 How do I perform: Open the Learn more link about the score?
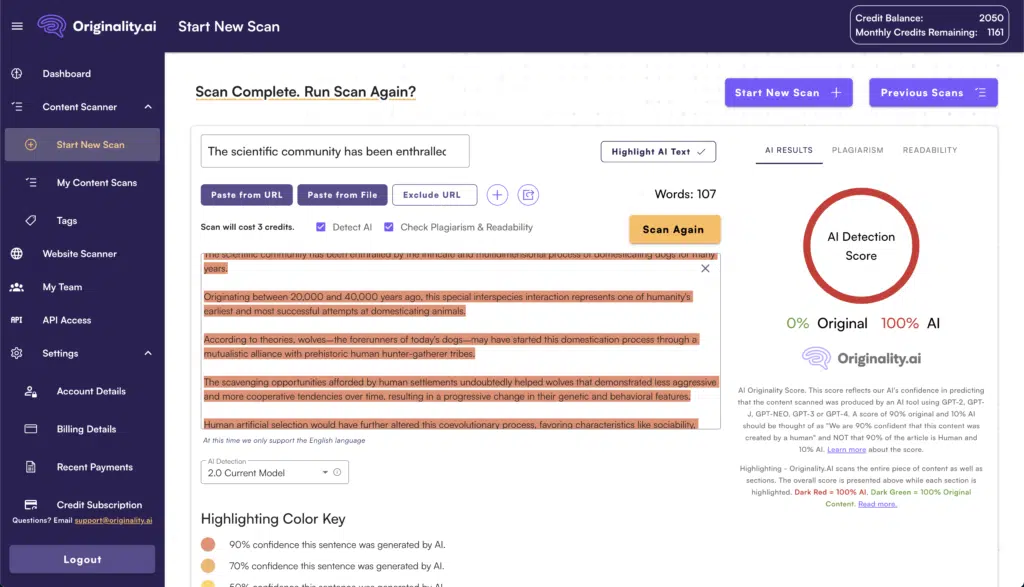(846, 449)
